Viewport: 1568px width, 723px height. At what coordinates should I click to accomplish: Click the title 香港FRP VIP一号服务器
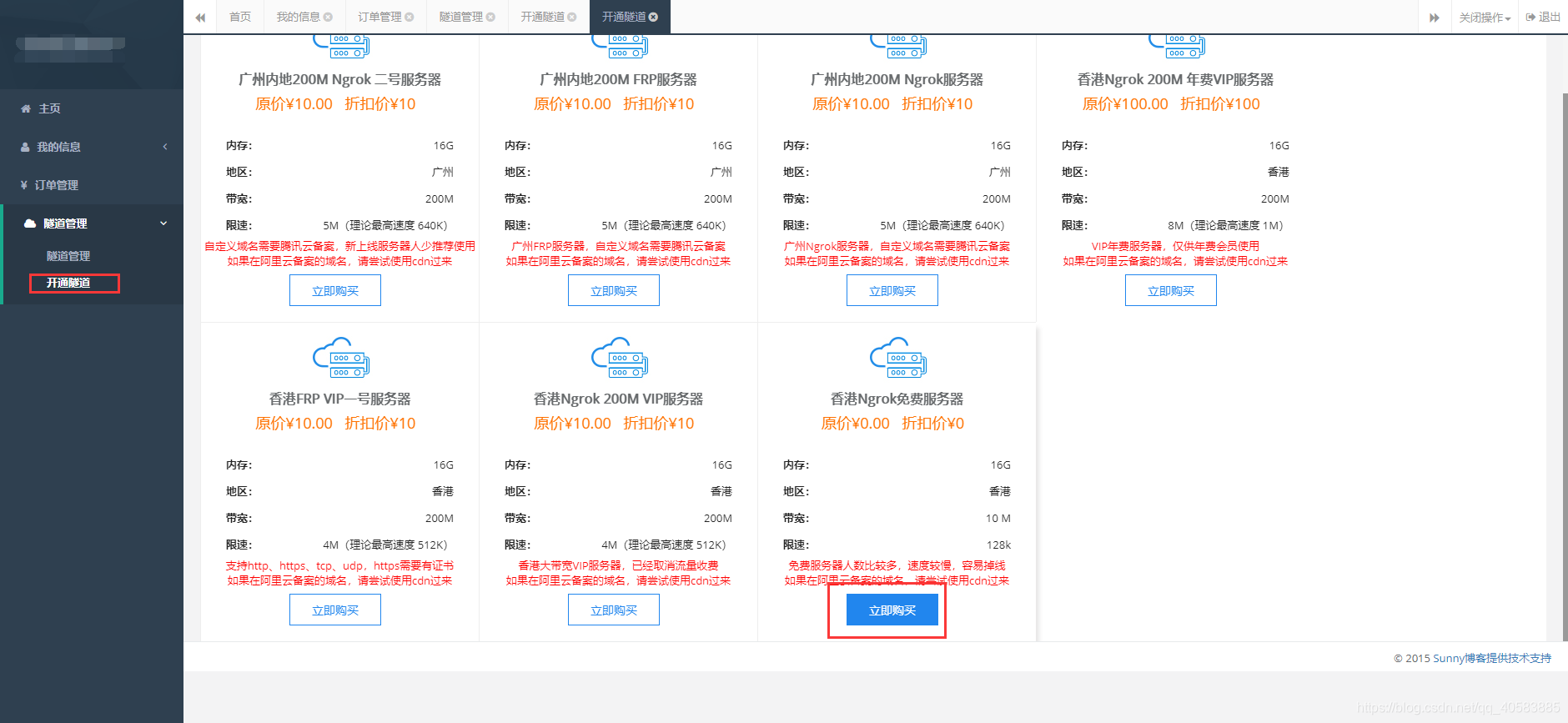pos(340,399)
